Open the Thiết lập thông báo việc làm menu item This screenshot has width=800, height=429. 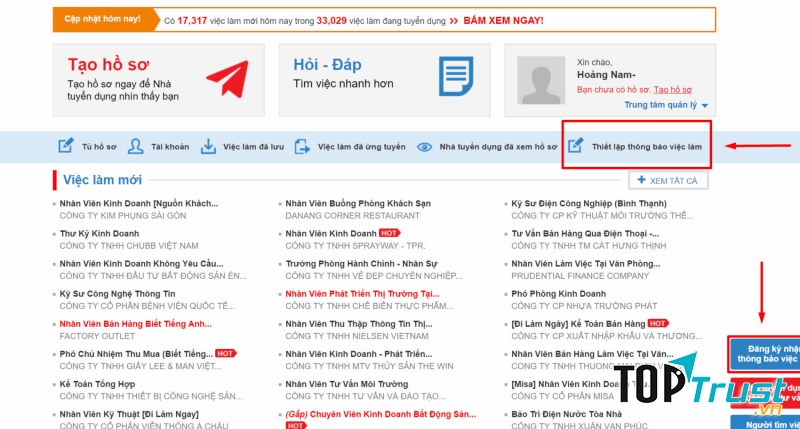(x=647, y=147)
